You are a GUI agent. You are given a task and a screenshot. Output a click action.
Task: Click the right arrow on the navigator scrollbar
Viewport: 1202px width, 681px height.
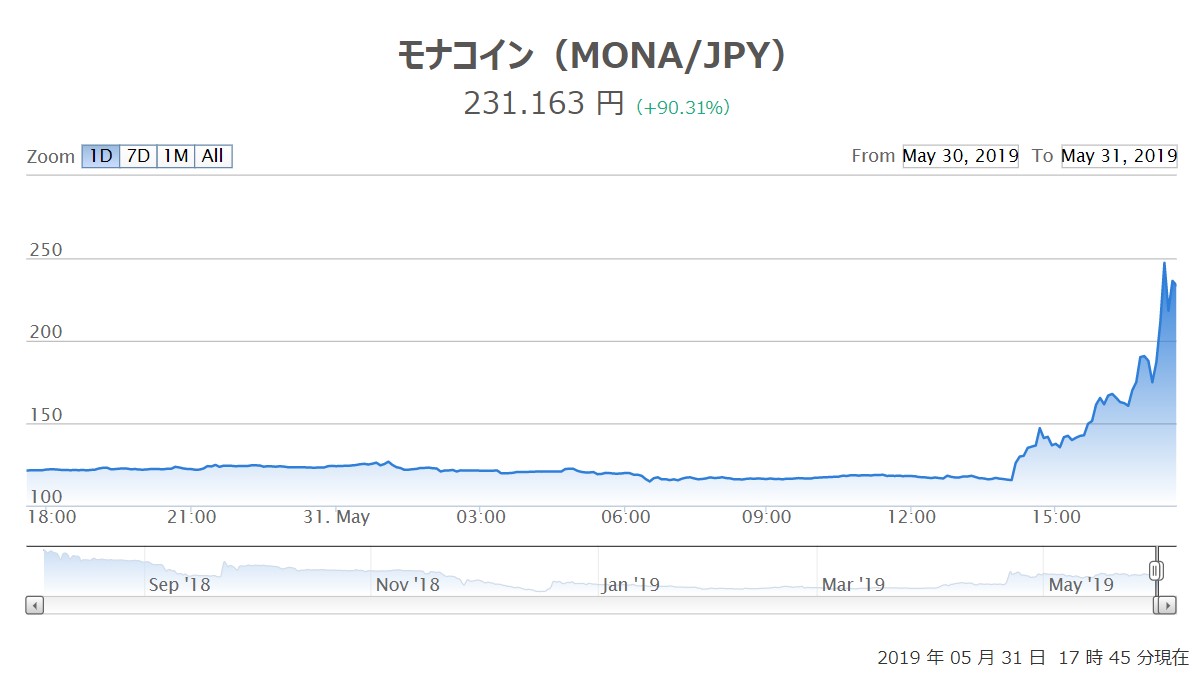pos(1168,603)
